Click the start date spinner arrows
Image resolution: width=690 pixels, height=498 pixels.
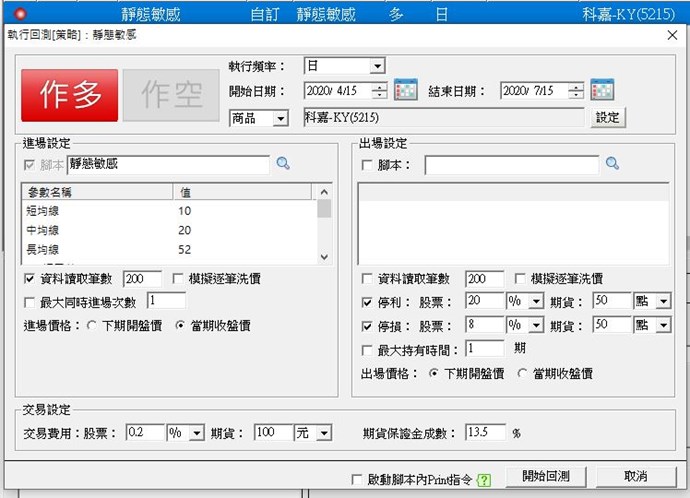[378, 91]
